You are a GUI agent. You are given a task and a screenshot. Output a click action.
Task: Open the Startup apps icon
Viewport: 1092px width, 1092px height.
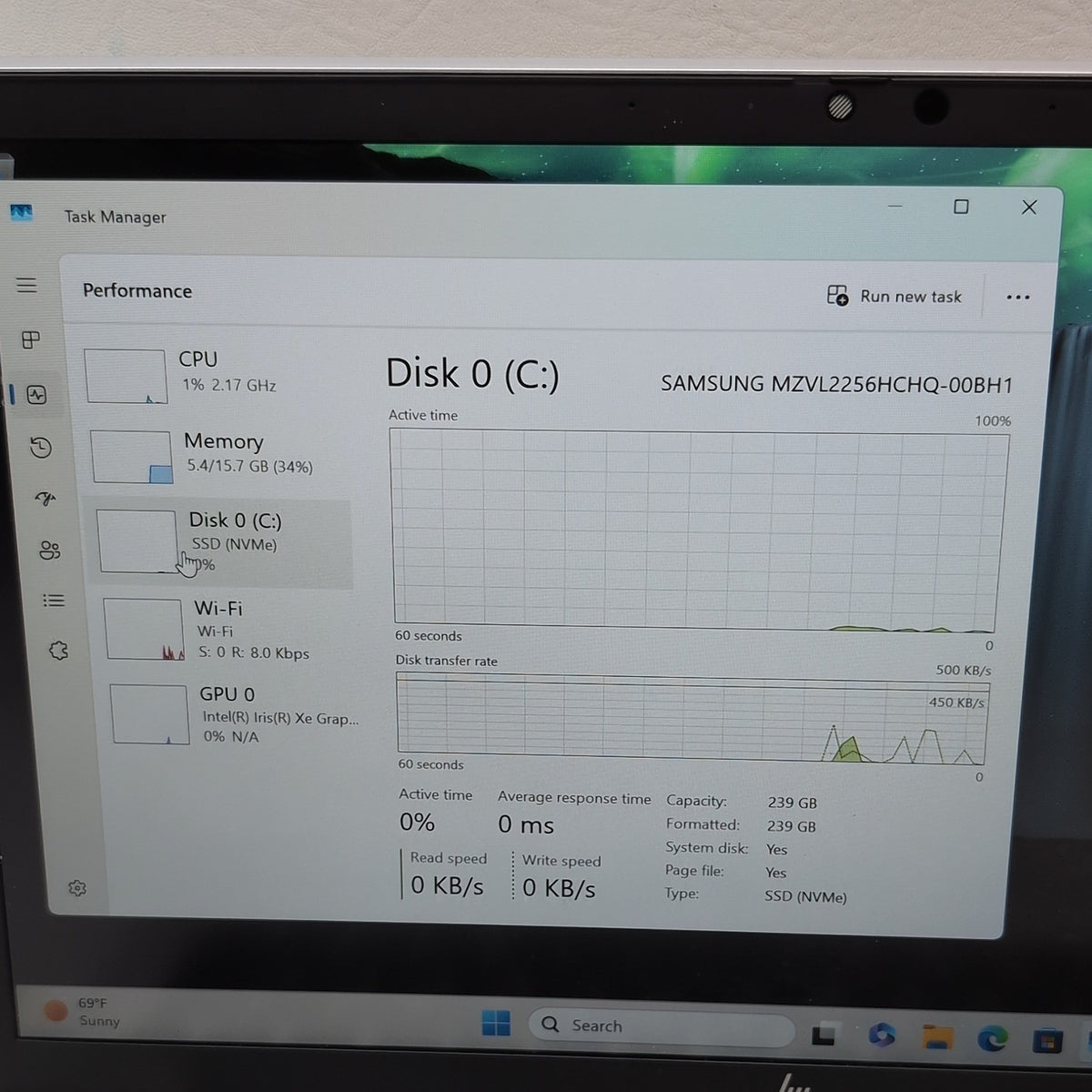[45, 499]
